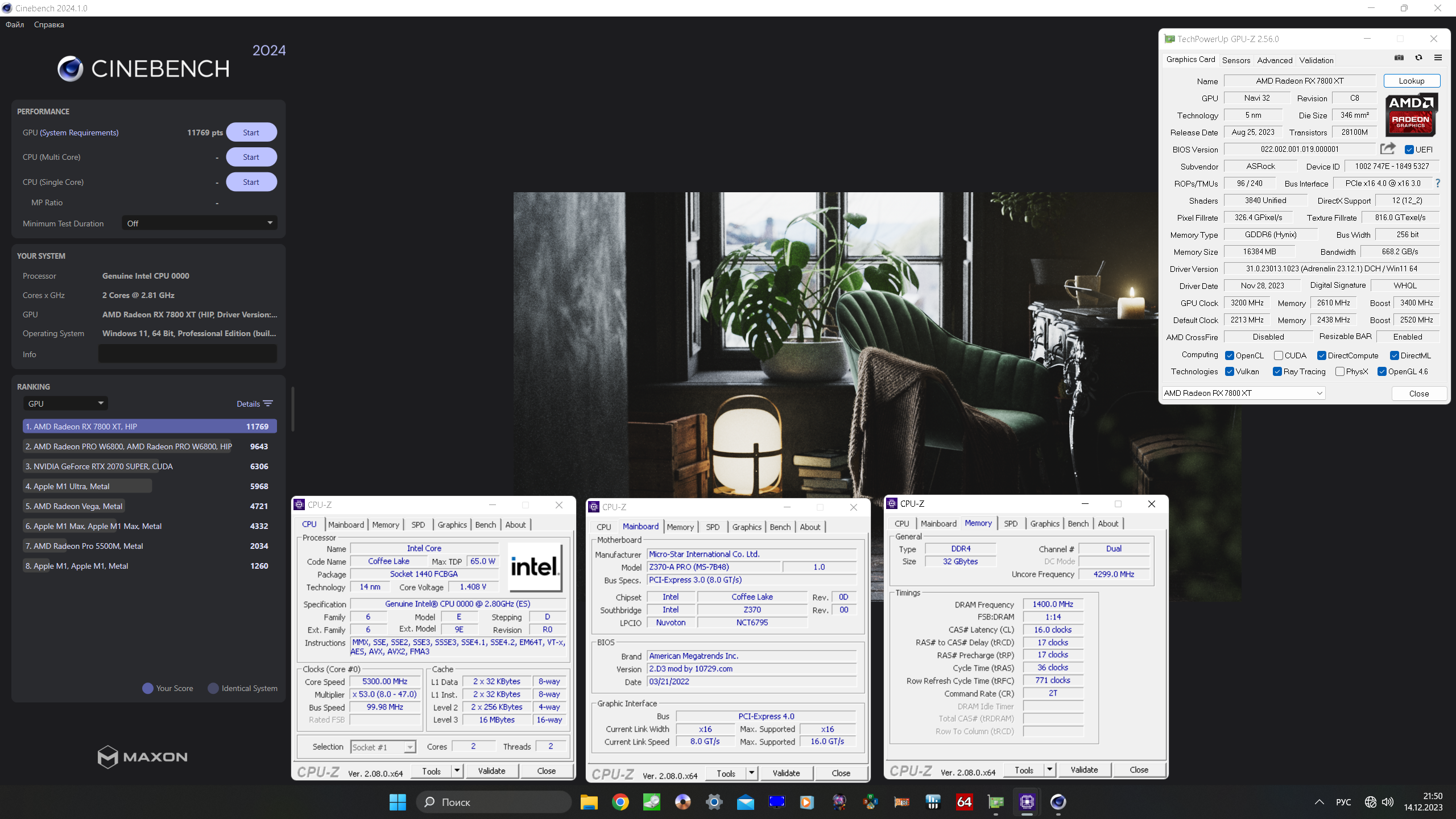Open the GPU-Z hamburger menu
This screenshot has height=819, width=1456.
point(1438,57)
